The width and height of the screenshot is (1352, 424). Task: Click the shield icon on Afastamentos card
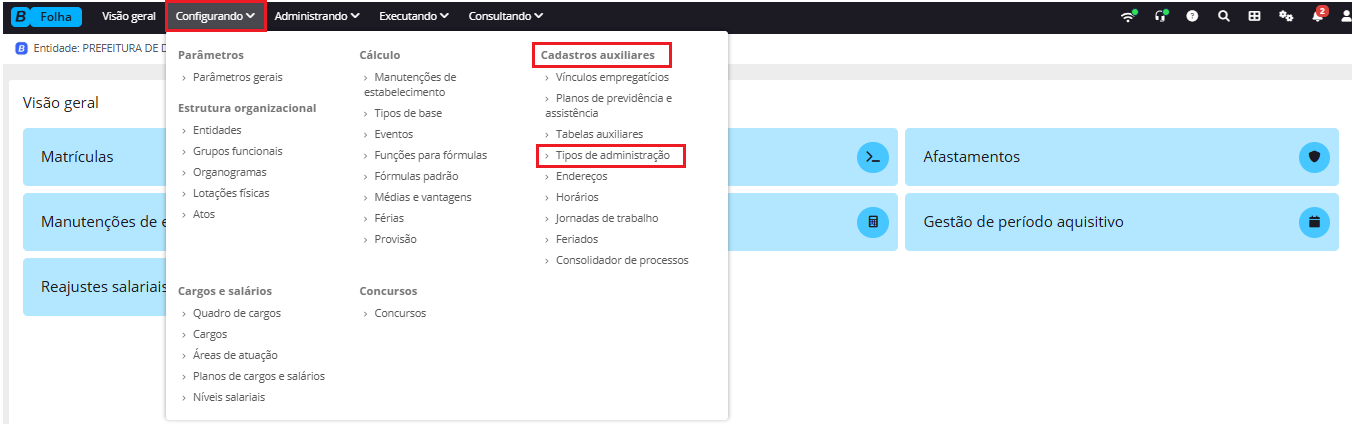1315,157
